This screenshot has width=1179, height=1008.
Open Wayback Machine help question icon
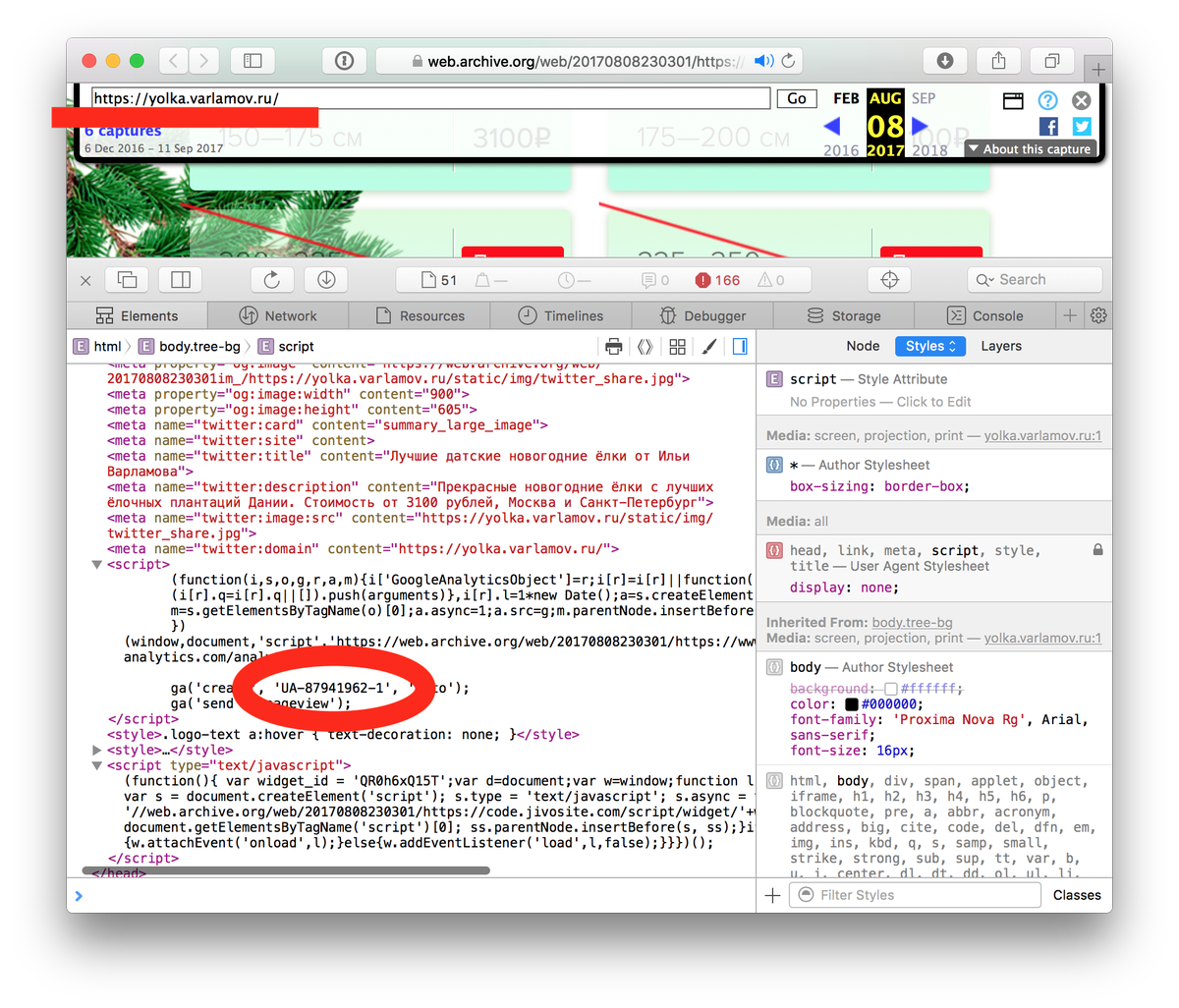pyautogui.click(x=1048, y=100)
